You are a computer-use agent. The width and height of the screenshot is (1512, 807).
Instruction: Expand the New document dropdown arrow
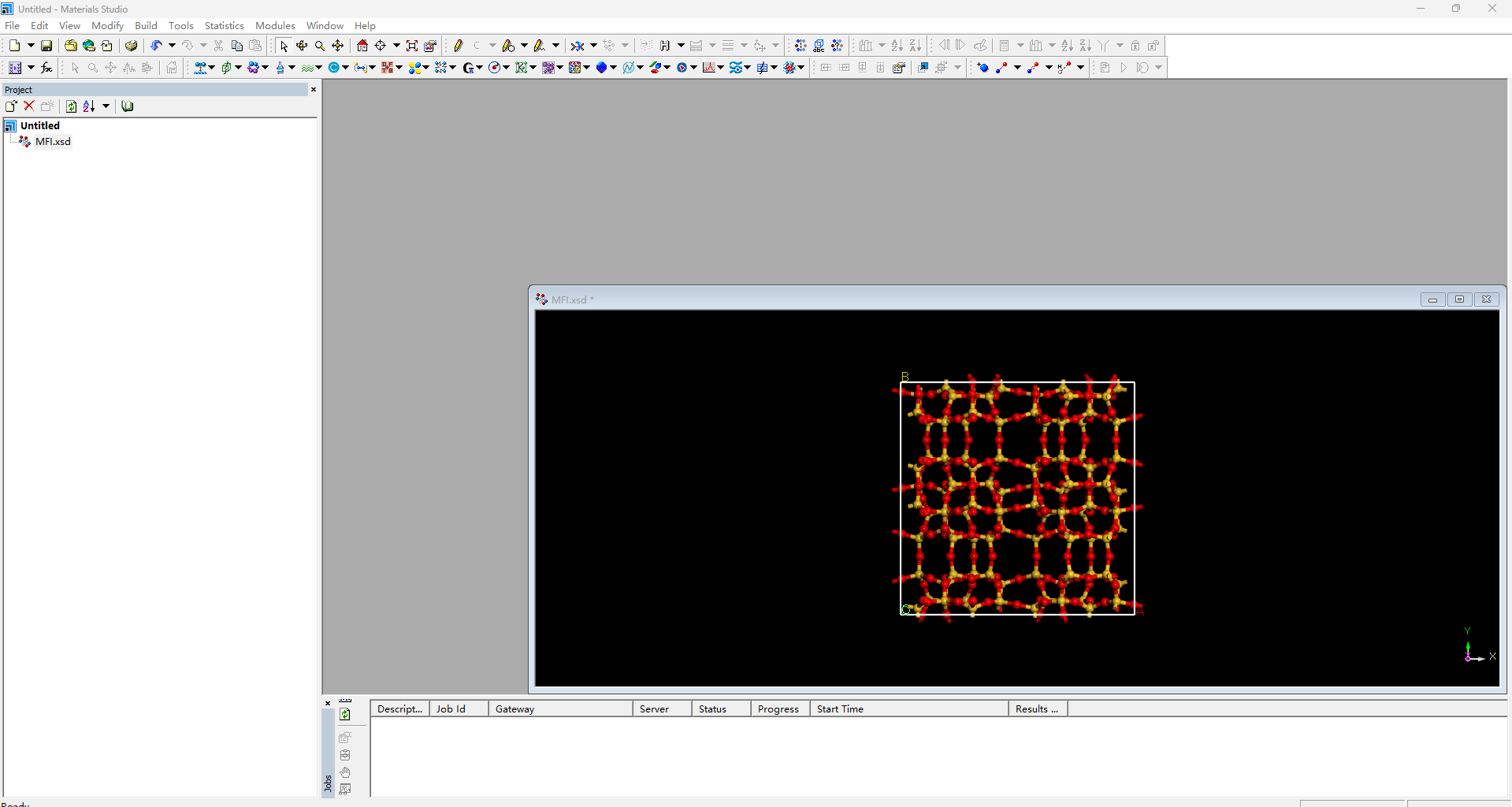point(31,46)
